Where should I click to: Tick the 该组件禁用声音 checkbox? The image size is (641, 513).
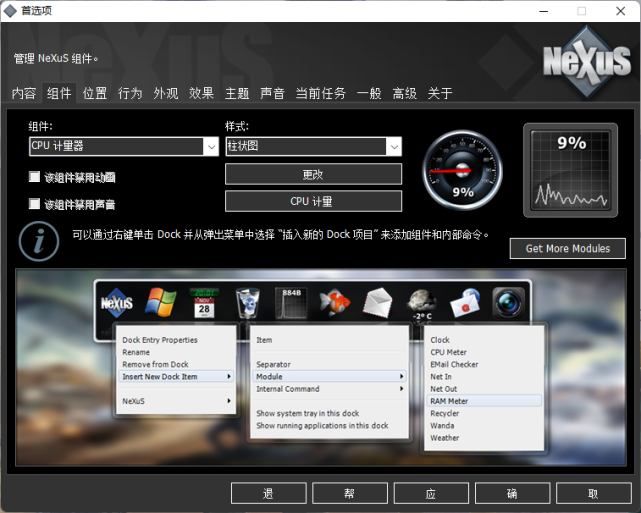point(35,204)
